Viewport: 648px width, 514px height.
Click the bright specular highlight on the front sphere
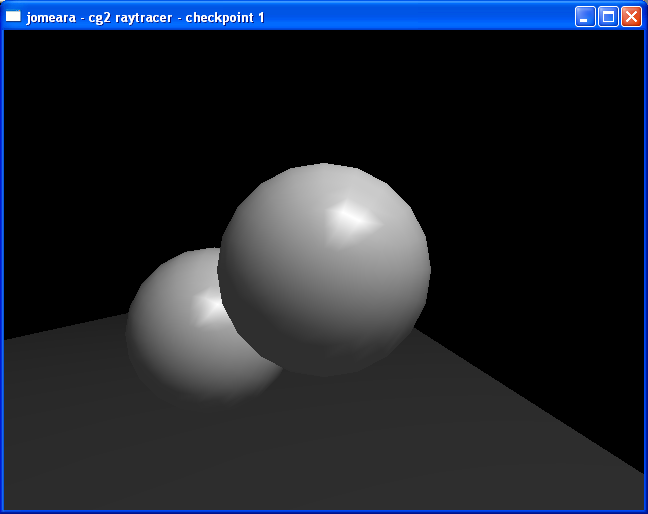pyautogui.click(x=350, y=220)
